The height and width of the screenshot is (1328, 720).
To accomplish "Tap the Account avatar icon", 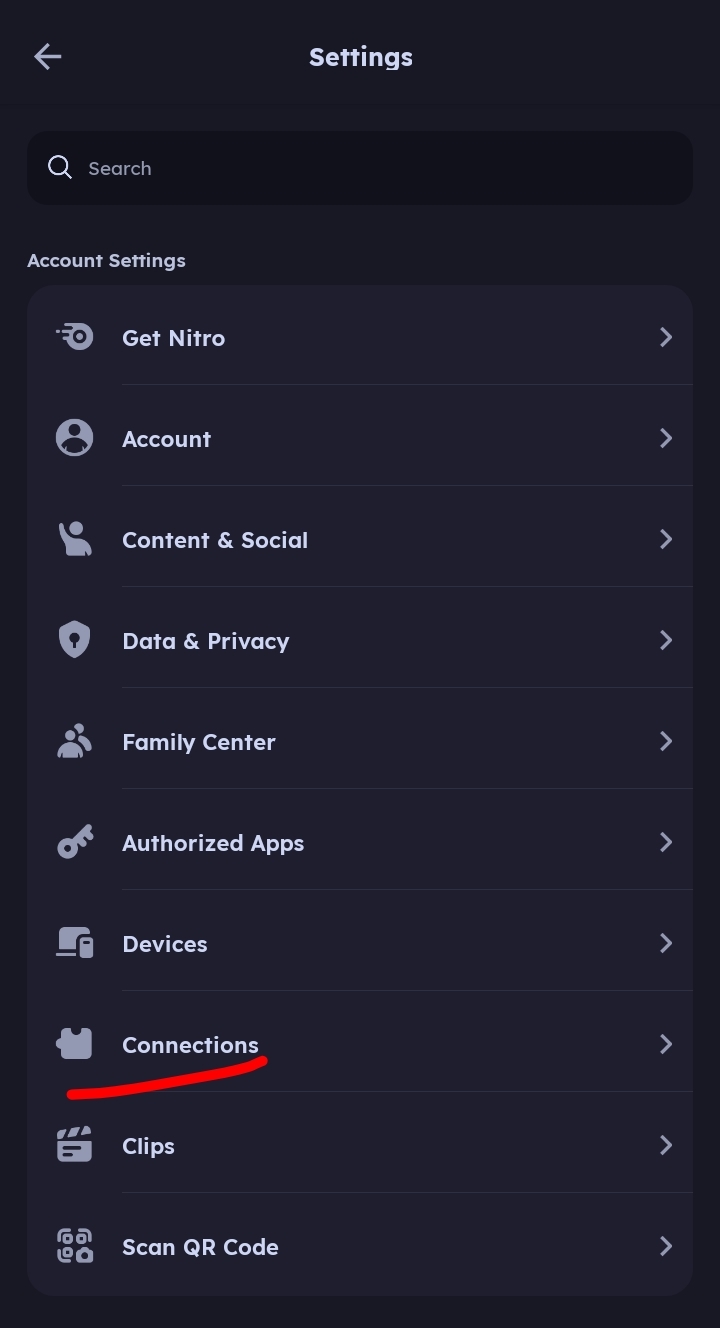I will 75,438.
